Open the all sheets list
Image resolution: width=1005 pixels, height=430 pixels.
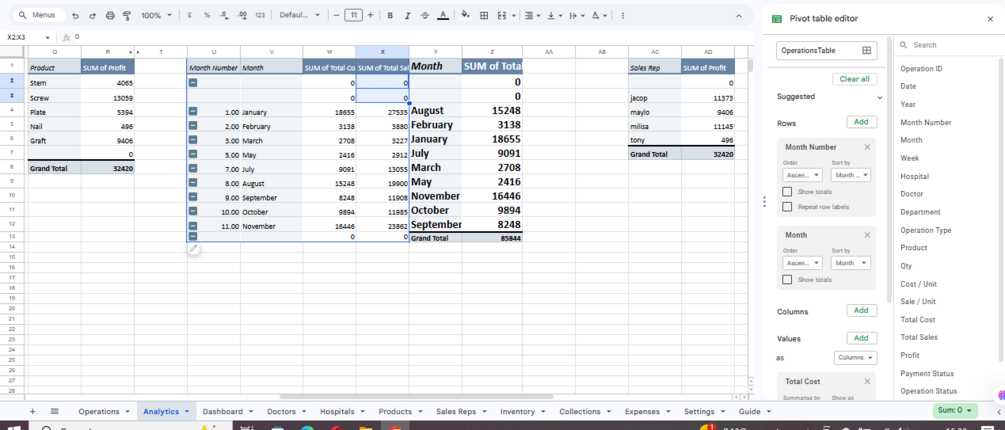pos(54,411)
